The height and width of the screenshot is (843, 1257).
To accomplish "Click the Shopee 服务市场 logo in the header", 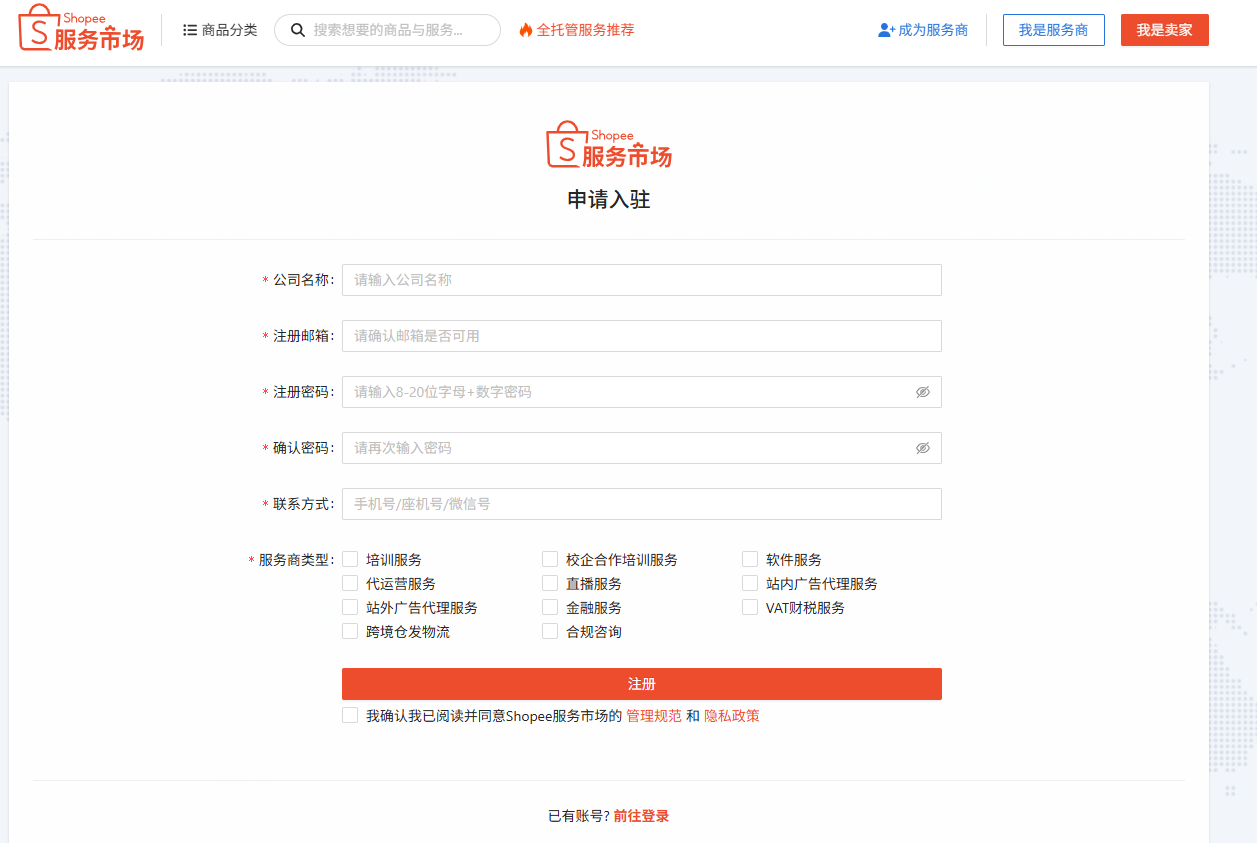I will [x=81, y=28].
